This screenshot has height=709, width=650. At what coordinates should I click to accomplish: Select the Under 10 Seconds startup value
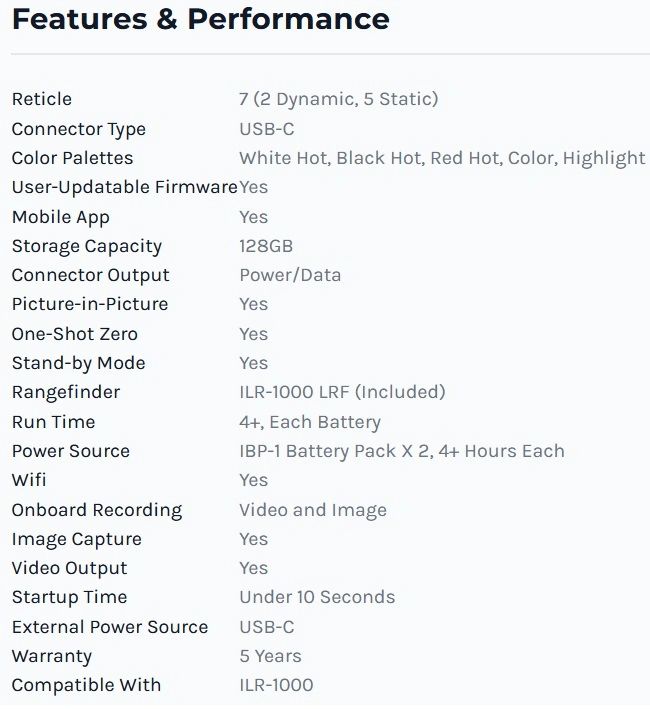pyautogui.click(x=317, y=597)
